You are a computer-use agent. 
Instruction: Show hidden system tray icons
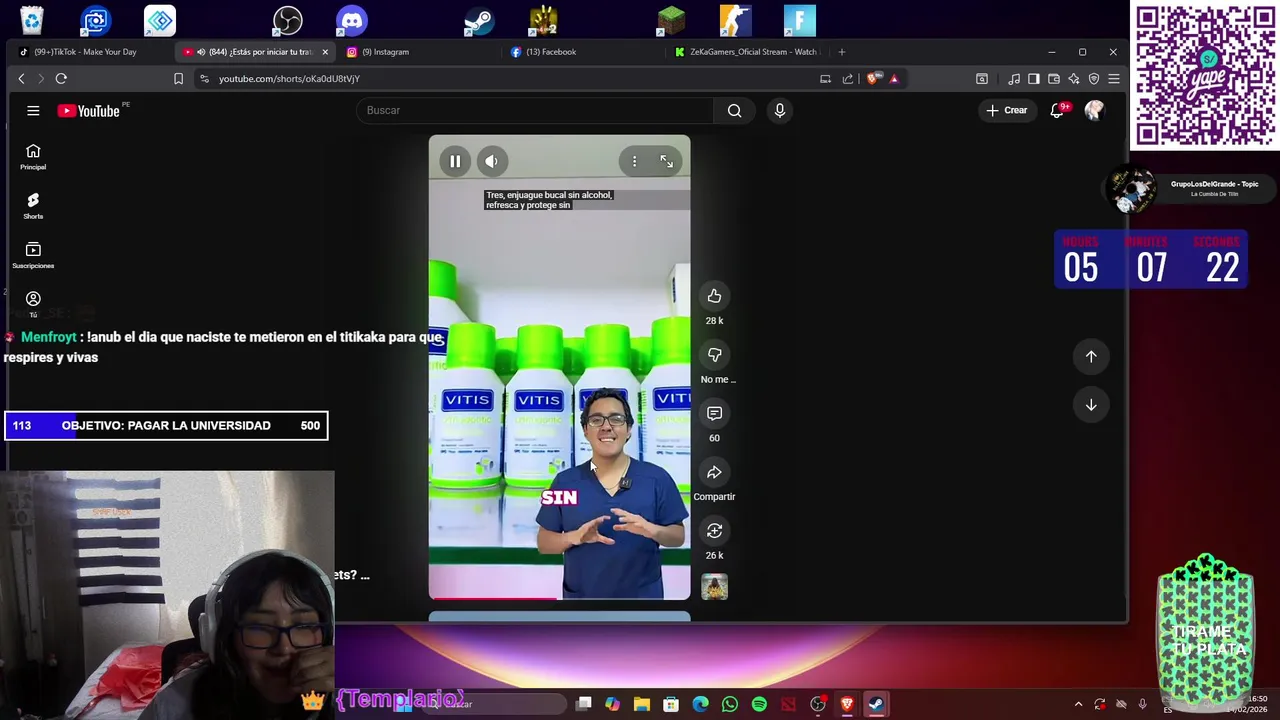pyautogui.click(x=1078, y=704)
